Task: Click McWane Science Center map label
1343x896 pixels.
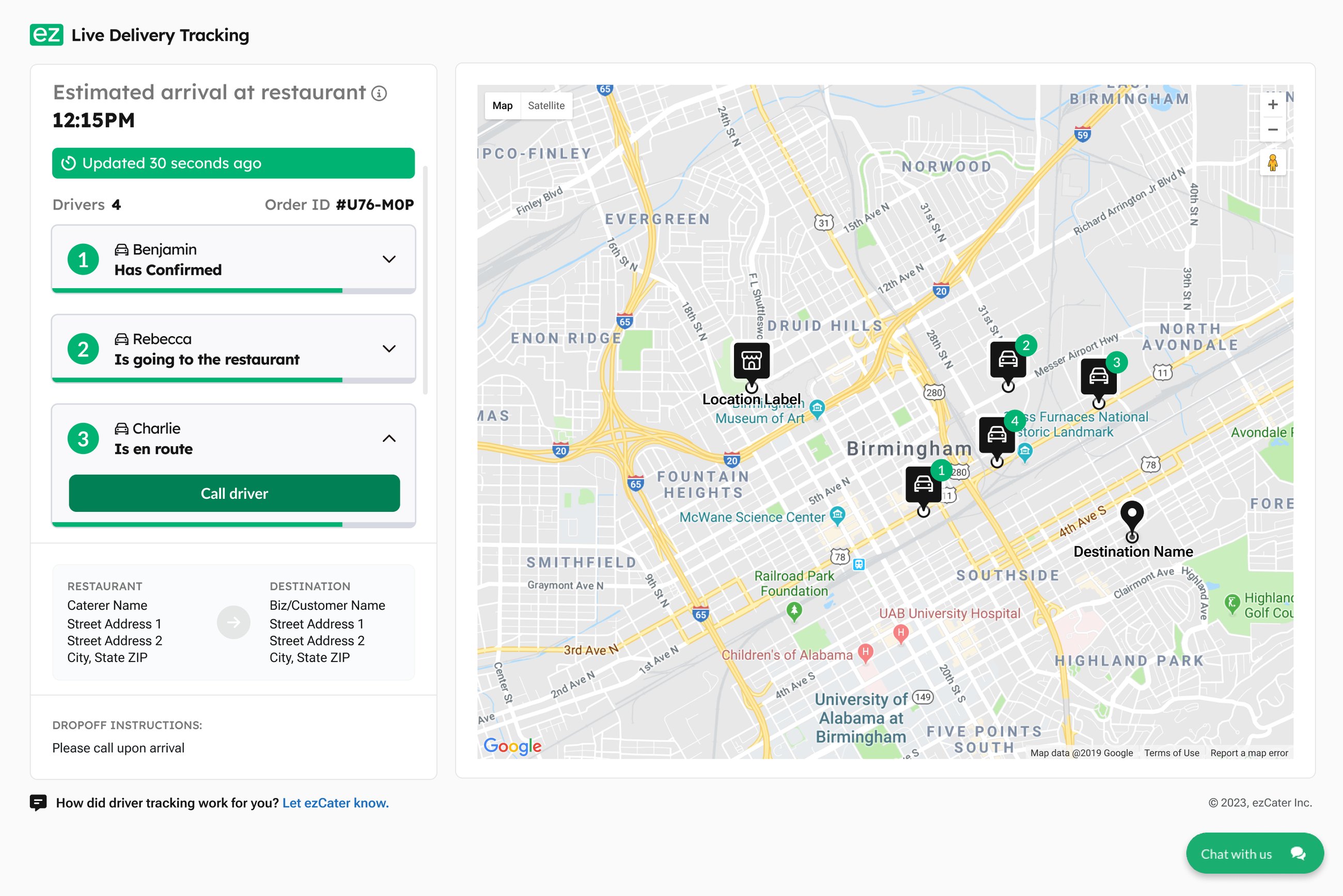Action: [752, 517]
